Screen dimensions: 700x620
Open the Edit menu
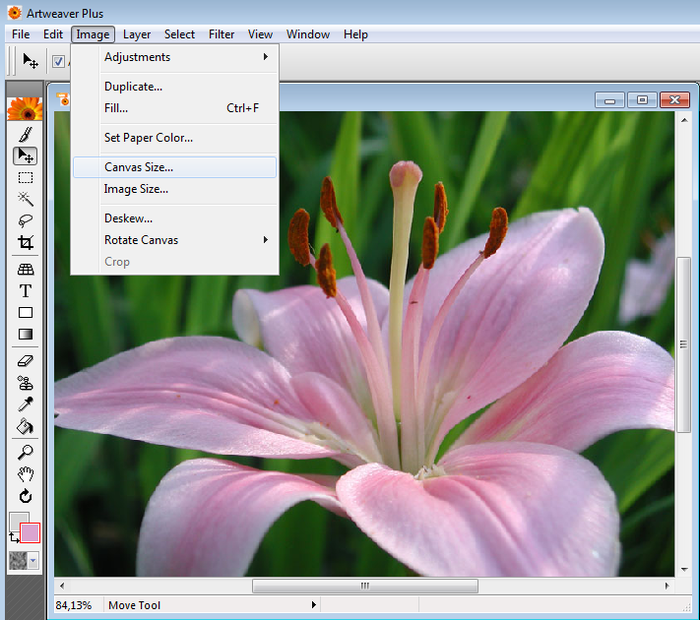click(x=53, y=34)
